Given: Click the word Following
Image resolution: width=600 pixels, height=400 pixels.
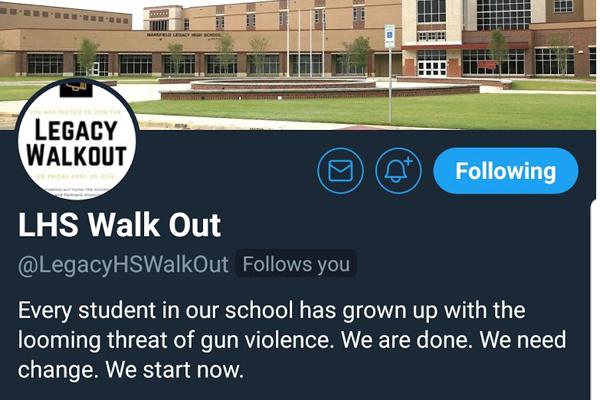Looking at the screenshot, I should (505, 171).
